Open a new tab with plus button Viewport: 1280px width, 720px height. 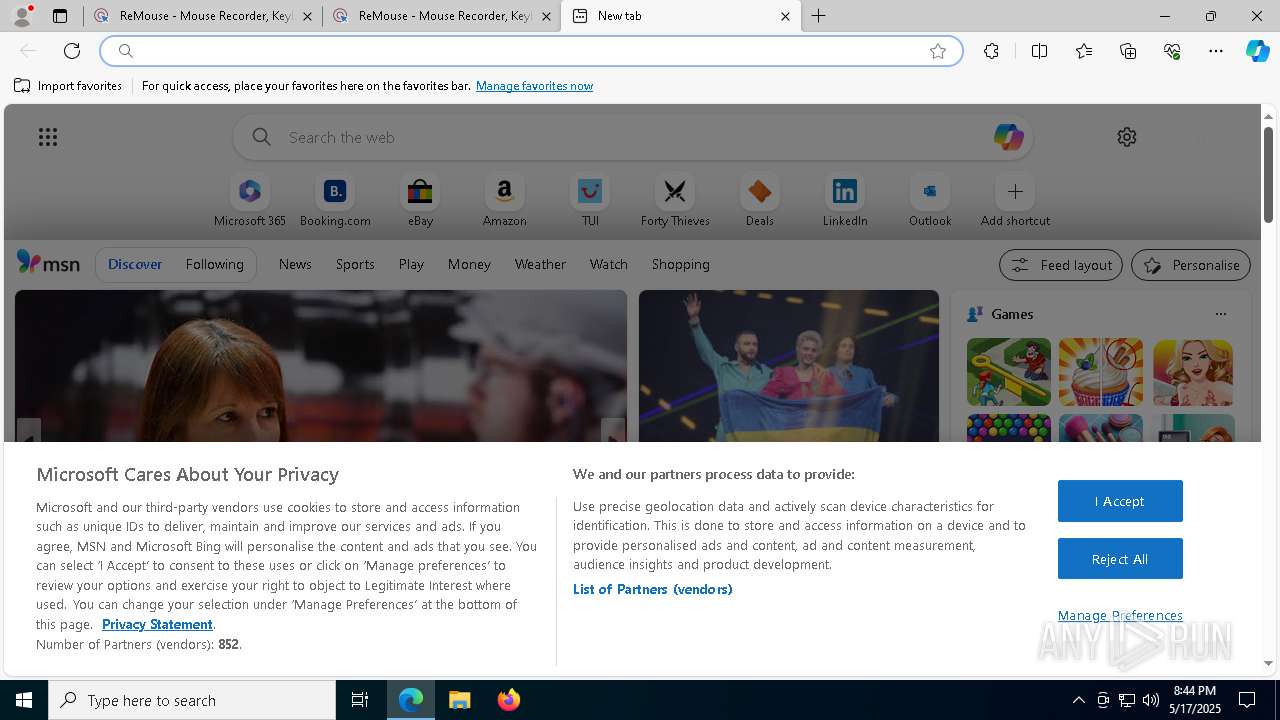(x=818, y=16)
